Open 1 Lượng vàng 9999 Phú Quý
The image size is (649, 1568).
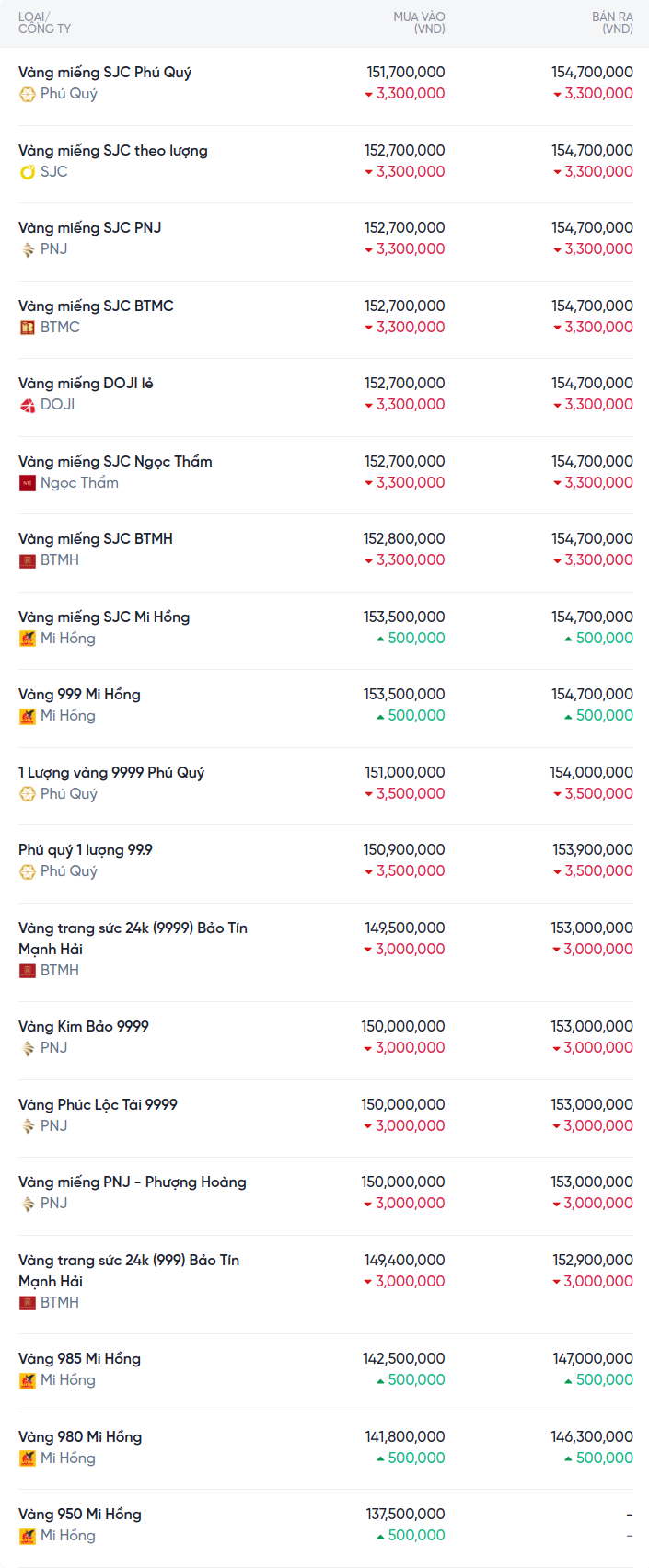[x=111, y=773]
